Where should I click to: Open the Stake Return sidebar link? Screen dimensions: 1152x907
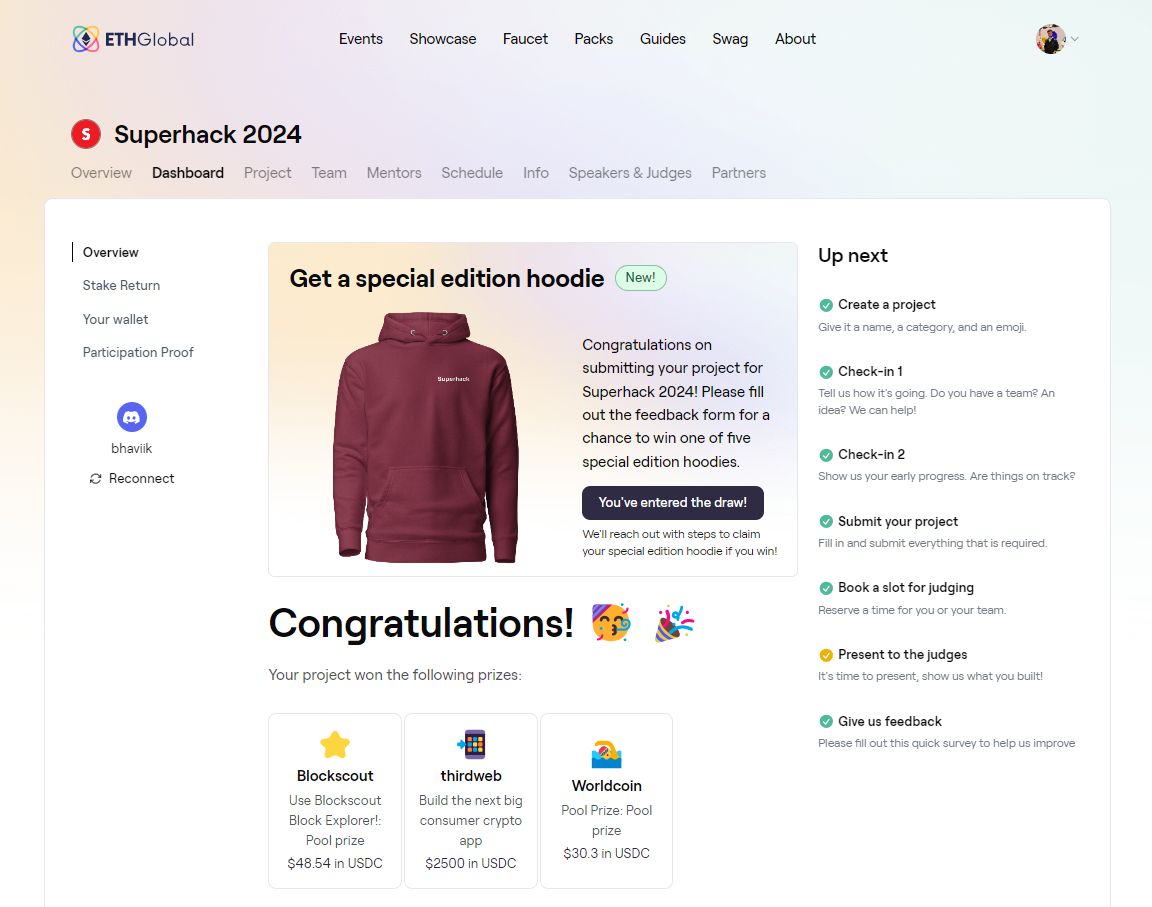click(121, 285)
